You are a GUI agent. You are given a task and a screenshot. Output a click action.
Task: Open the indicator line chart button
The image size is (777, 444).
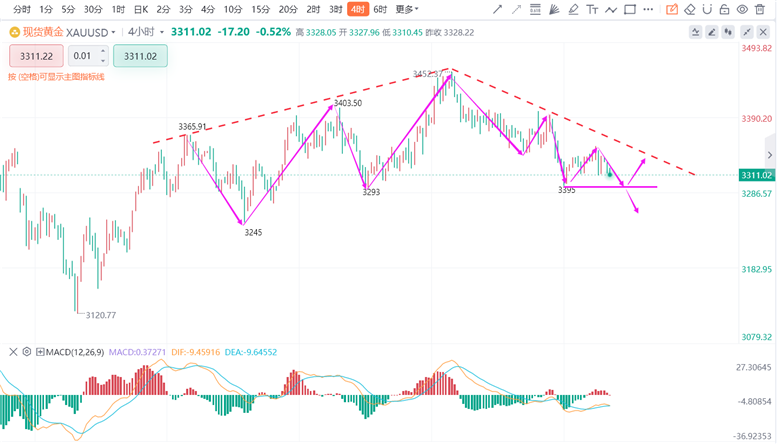(x=696, y=33)
